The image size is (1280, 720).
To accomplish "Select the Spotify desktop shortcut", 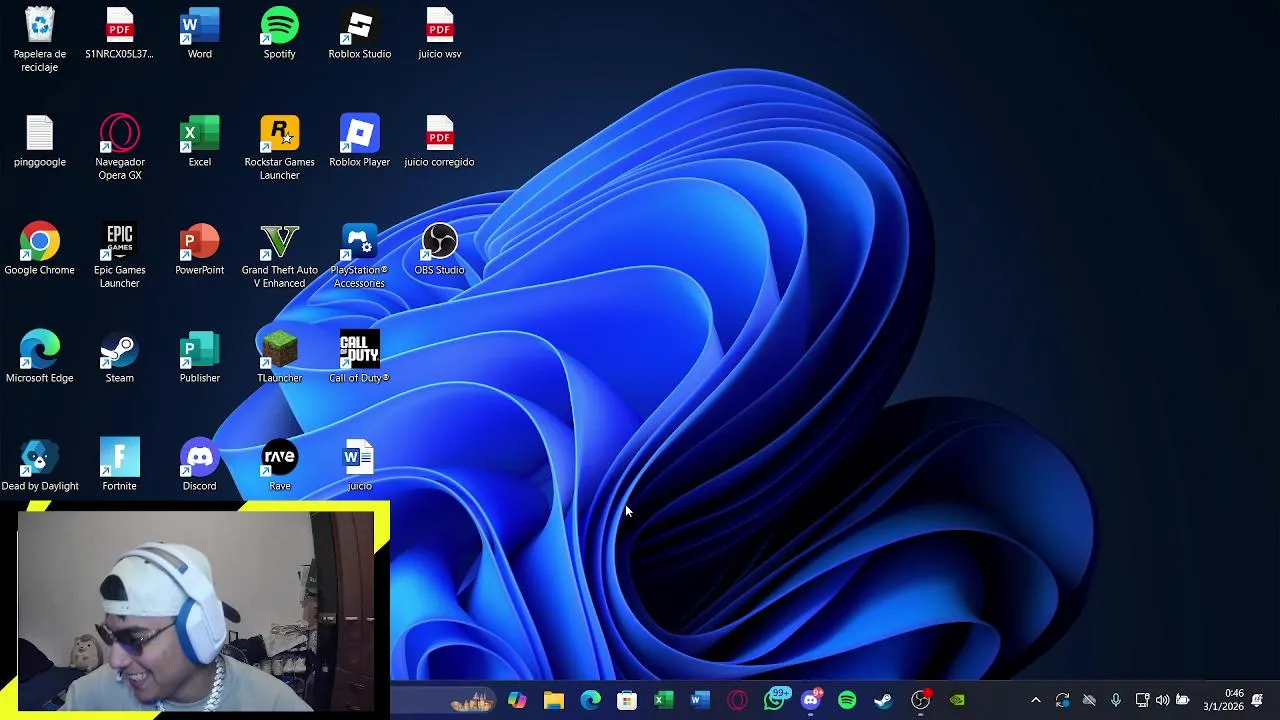I will pyautogui.click(x=280, y=32).
